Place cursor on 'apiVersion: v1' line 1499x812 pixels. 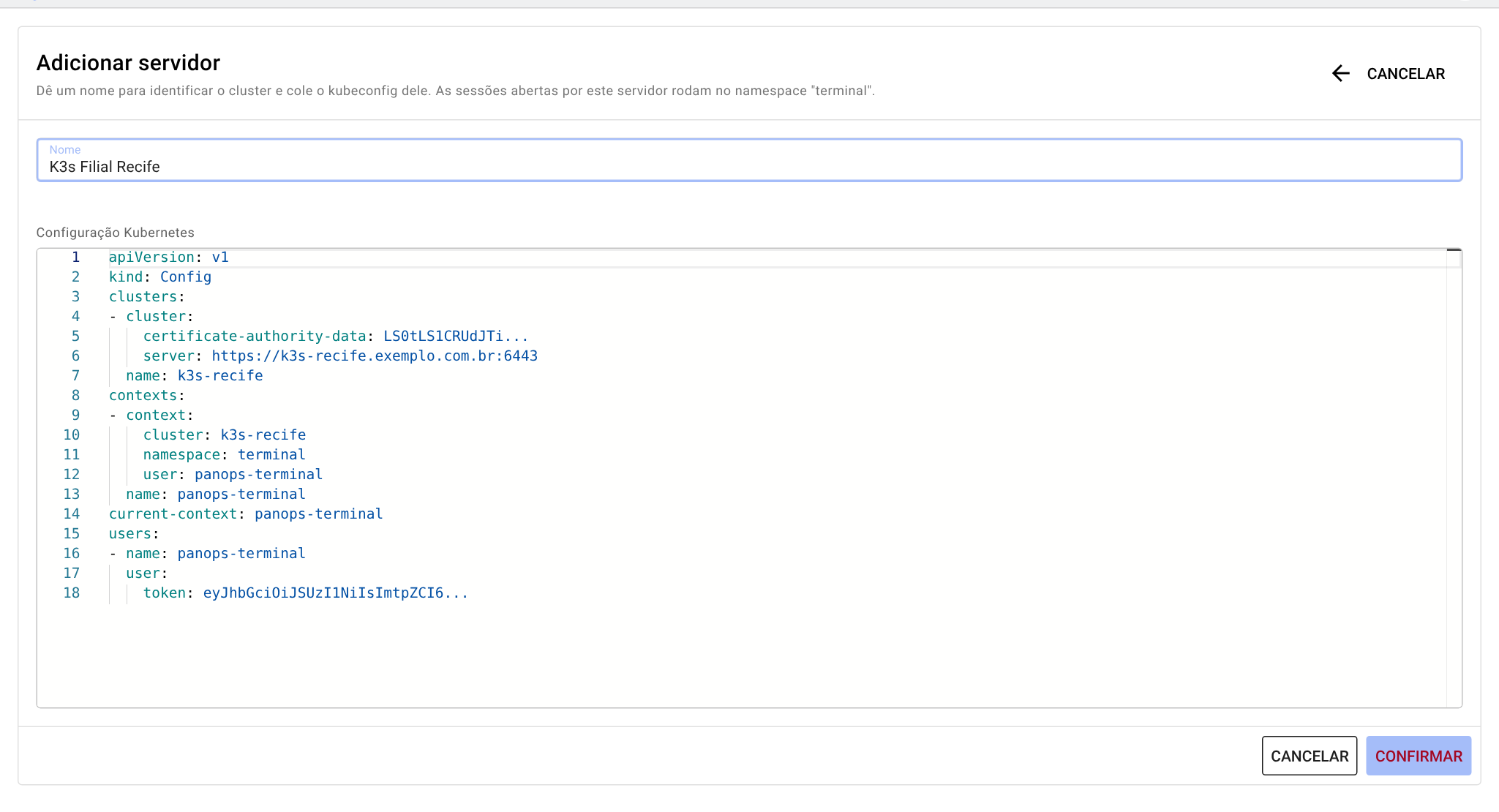click(x=169, y=257)
